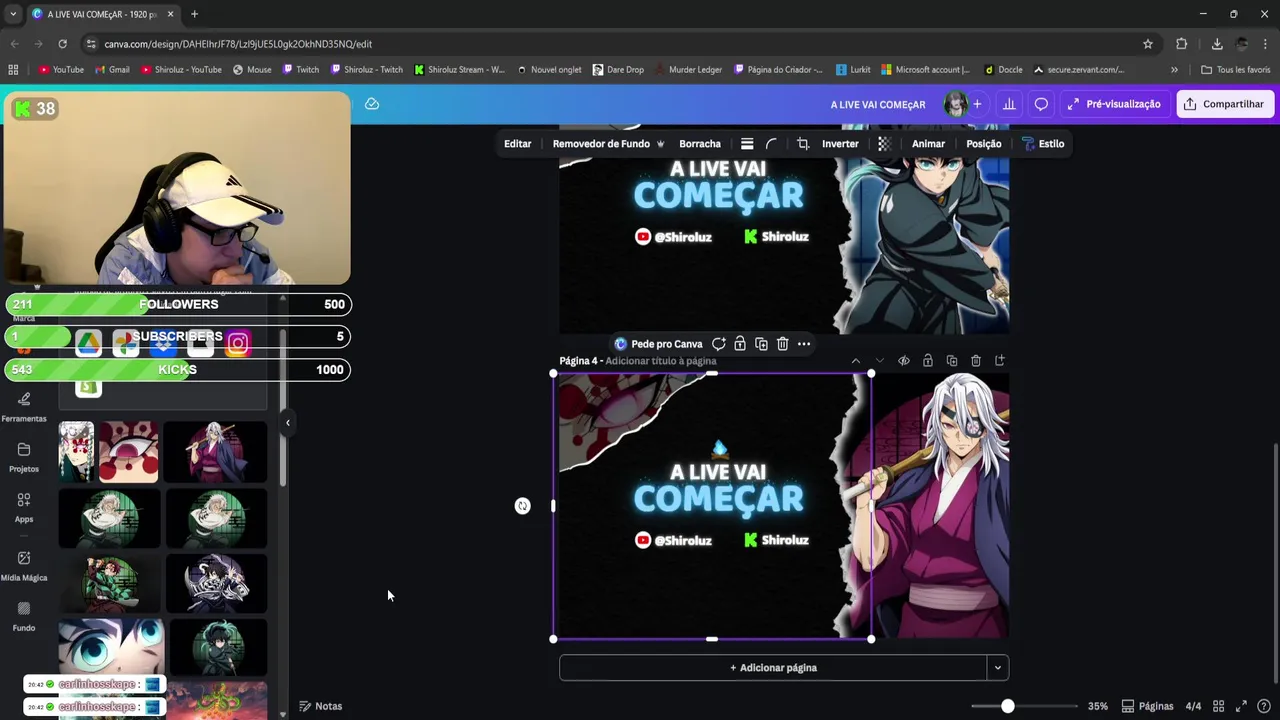Image resolution: width=1280 pixels, height=720 pixels.
Task: Show more bookmarks chevron
Action: click(1174, 70)
